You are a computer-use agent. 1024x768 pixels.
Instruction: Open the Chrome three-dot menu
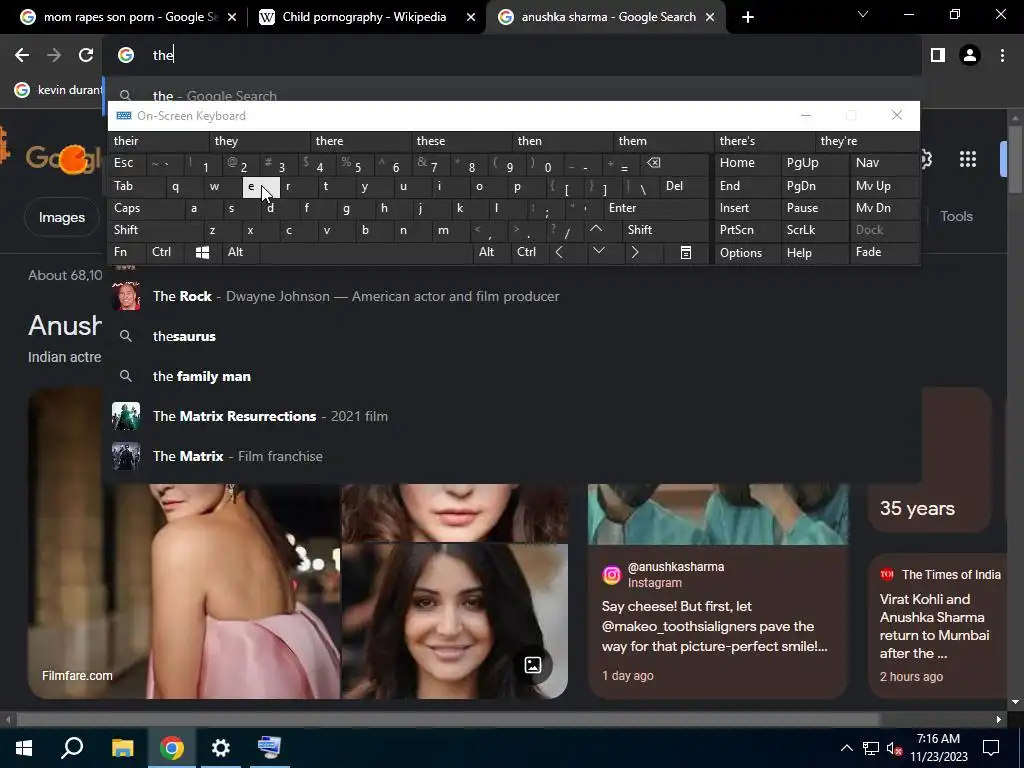(1002, 56)
